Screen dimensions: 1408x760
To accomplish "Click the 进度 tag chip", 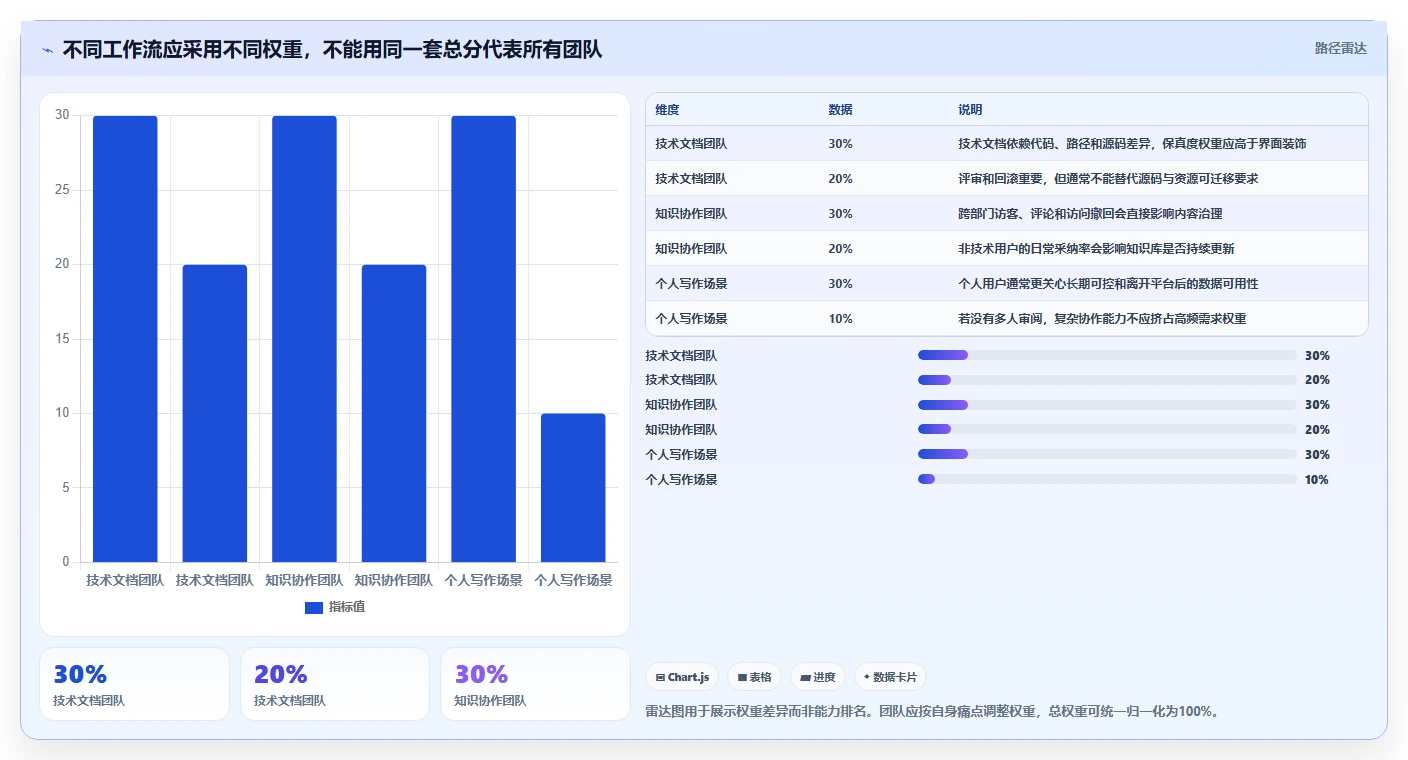I will (x=818, y=677).
